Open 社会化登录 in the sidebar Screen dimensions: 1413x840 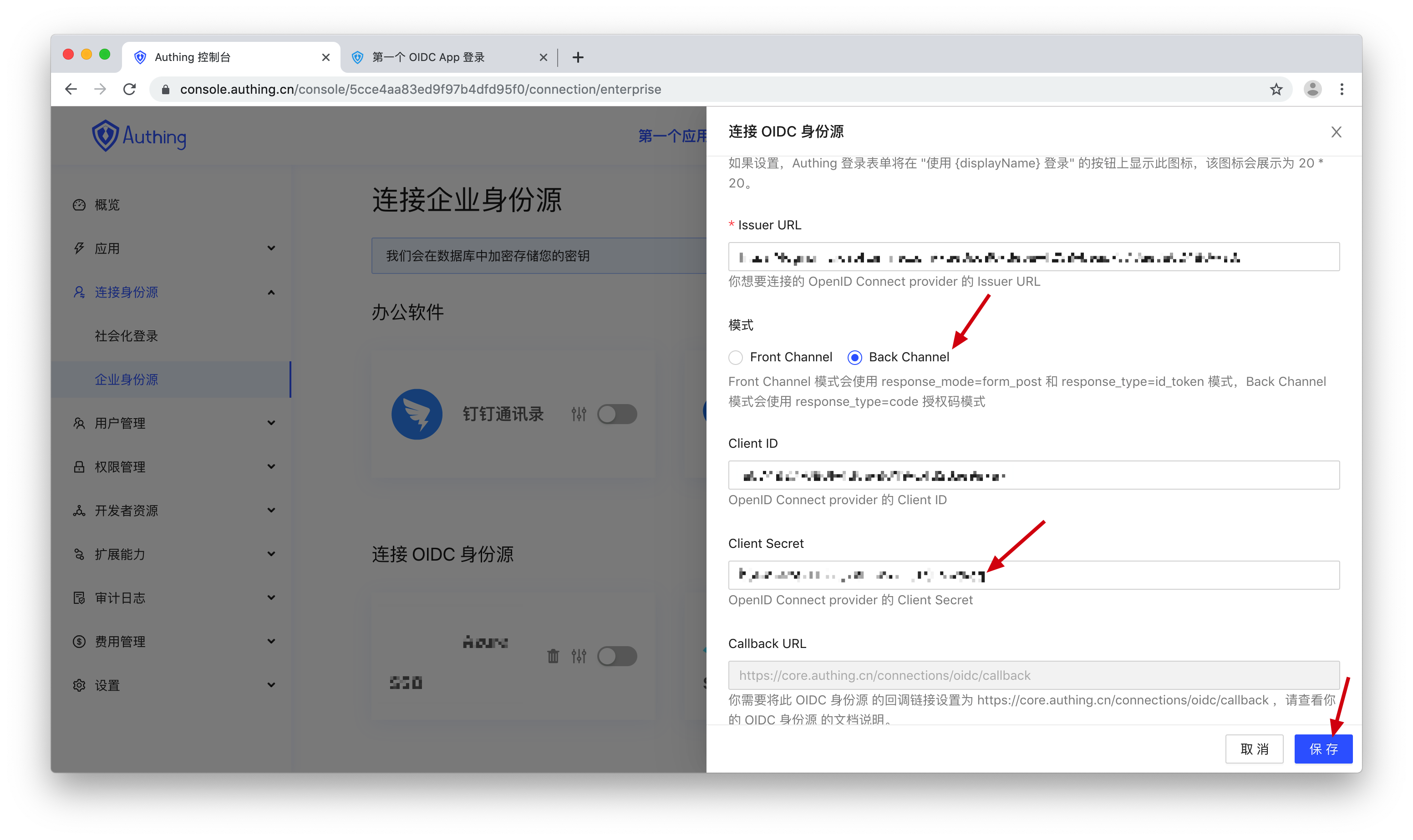126,336
